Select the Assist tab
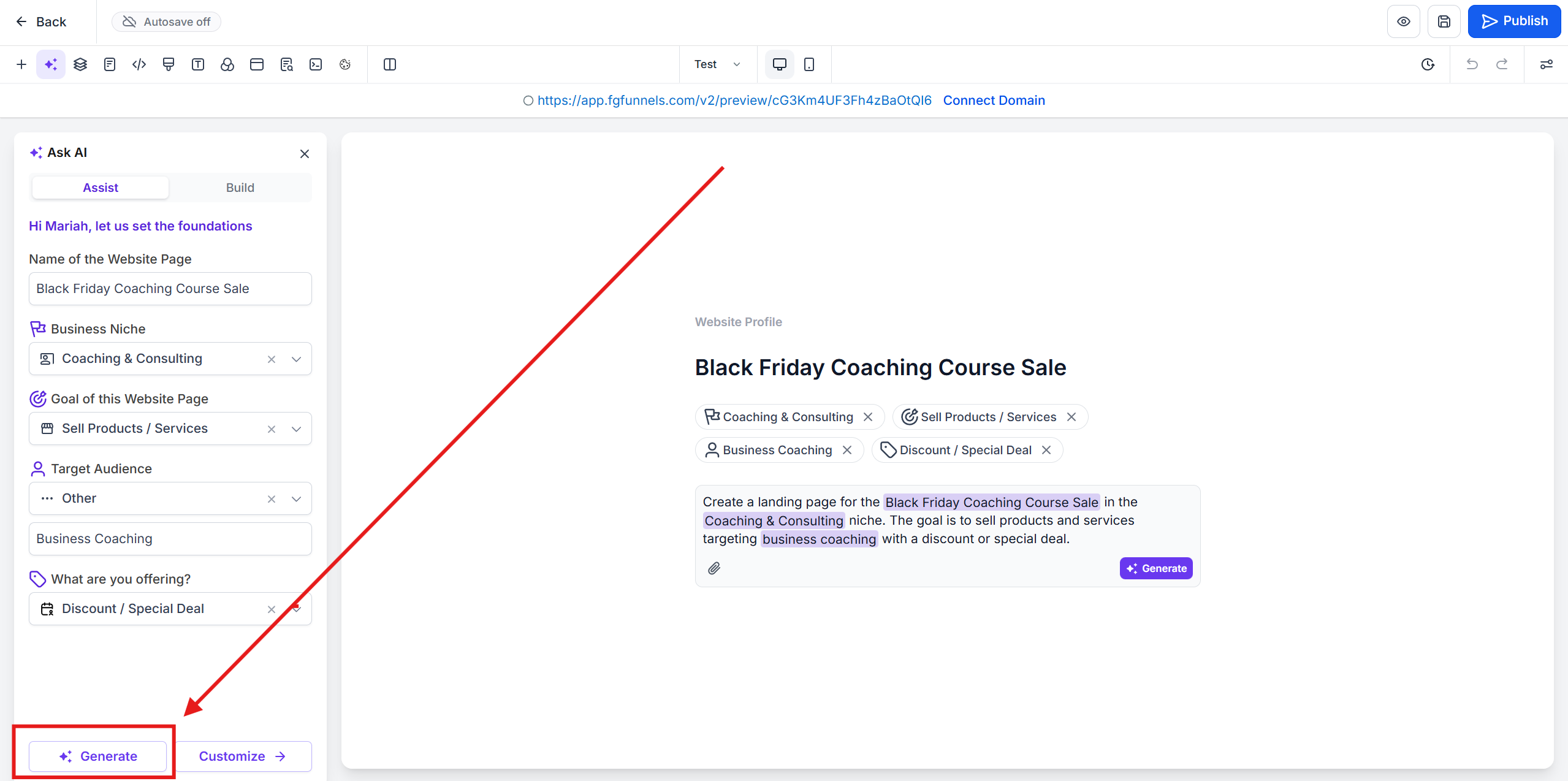The height and width of the screenshot is (781, 1568). [x=101, y=188]
